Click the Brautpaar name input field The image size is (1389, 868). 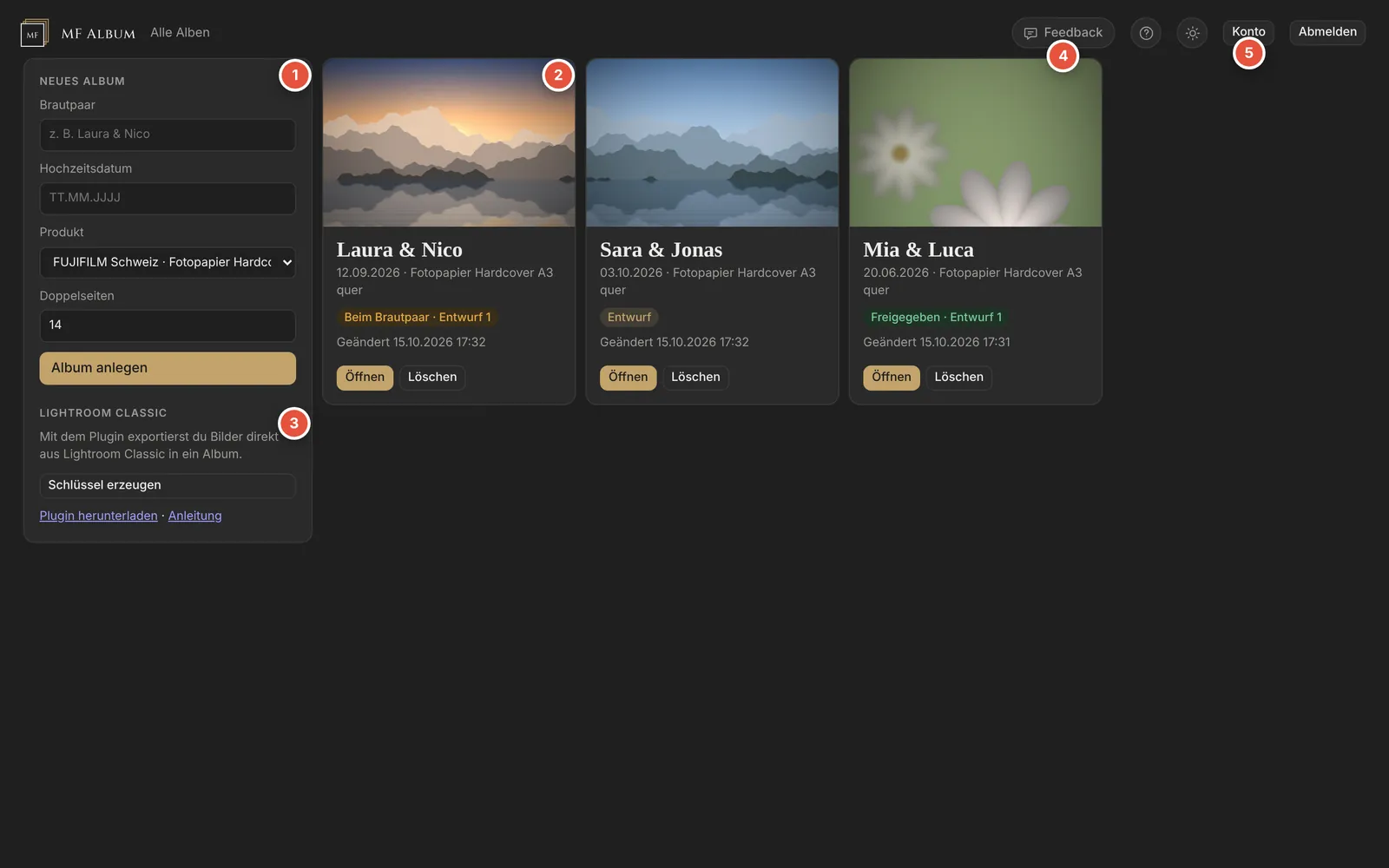click(x=168, y=135)
